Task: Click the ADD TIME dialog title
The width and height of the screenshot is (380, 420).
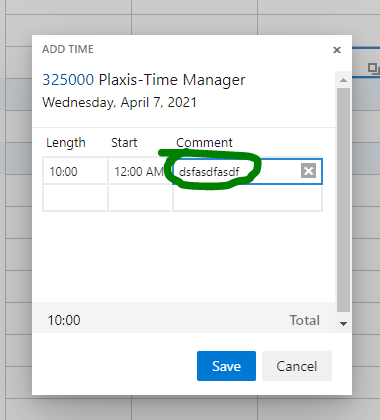Action: coord(68,49)
